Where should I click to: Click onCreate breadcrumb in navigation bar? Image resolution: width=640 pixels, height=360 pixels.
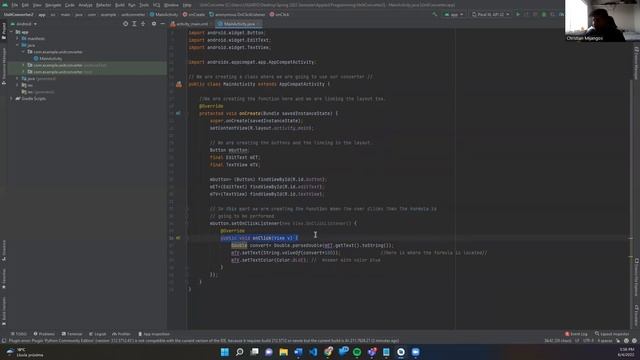(x=194, y=14)
